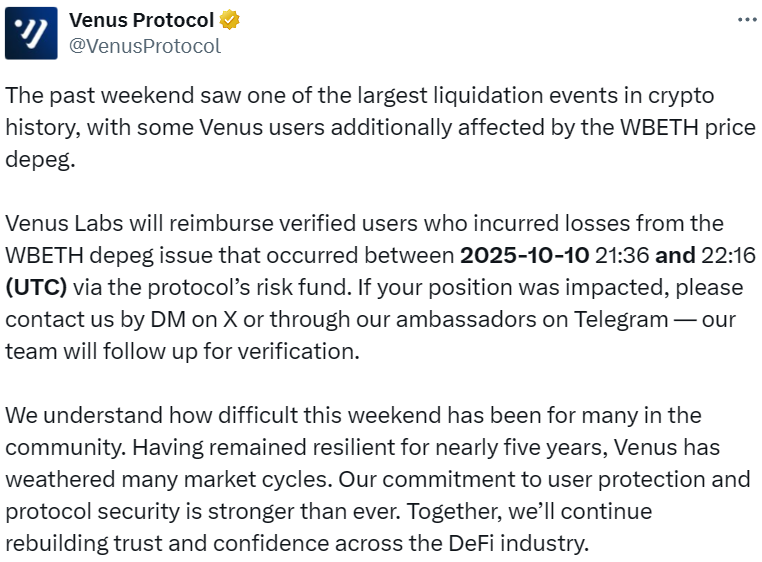
Task: Click the bold (UTC) text
Action: tap(36, 287)
